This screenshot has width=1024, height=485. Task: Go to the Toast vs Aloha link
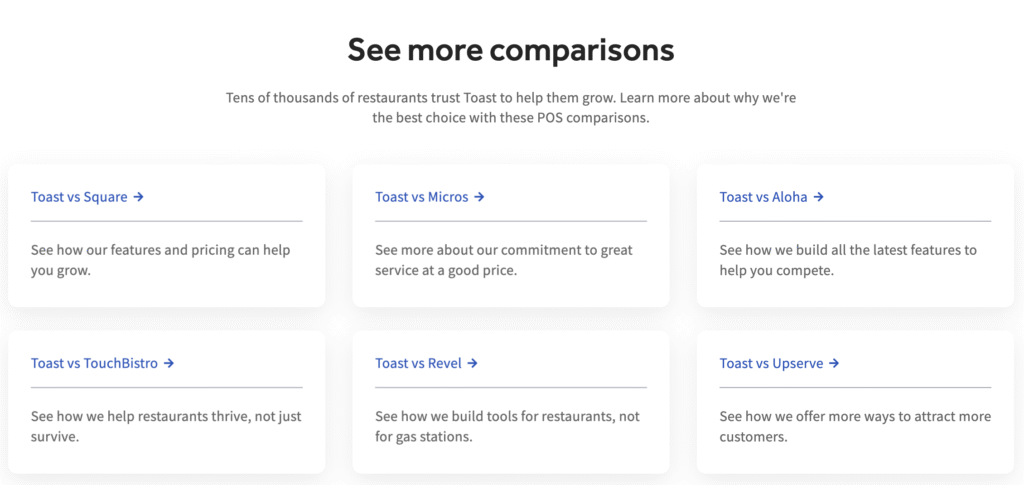(763, 197)
